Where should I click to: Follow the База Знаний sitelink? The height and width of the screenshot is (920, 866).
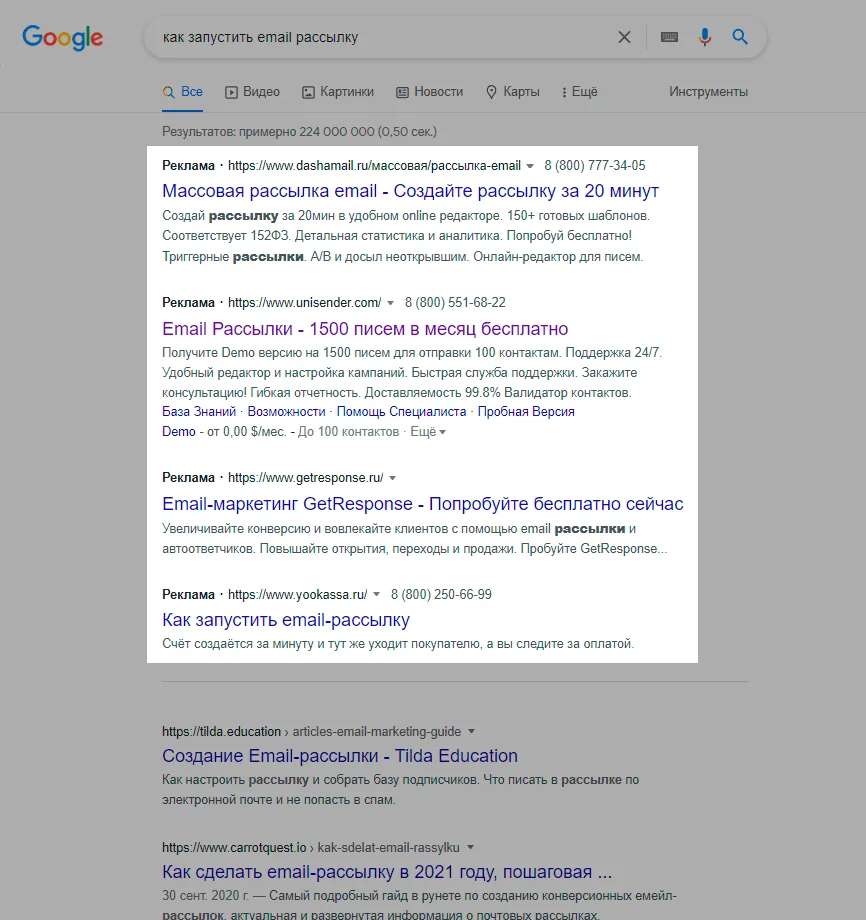199,411
